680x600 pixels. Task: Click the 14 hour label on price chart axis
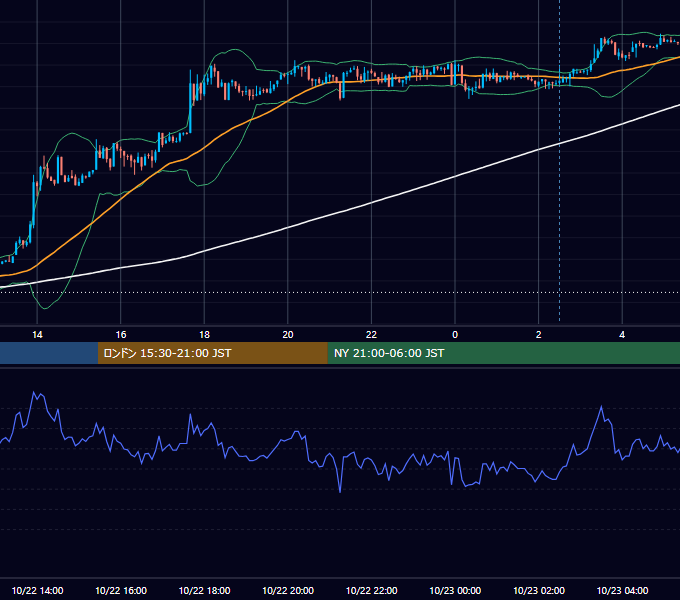37,335
